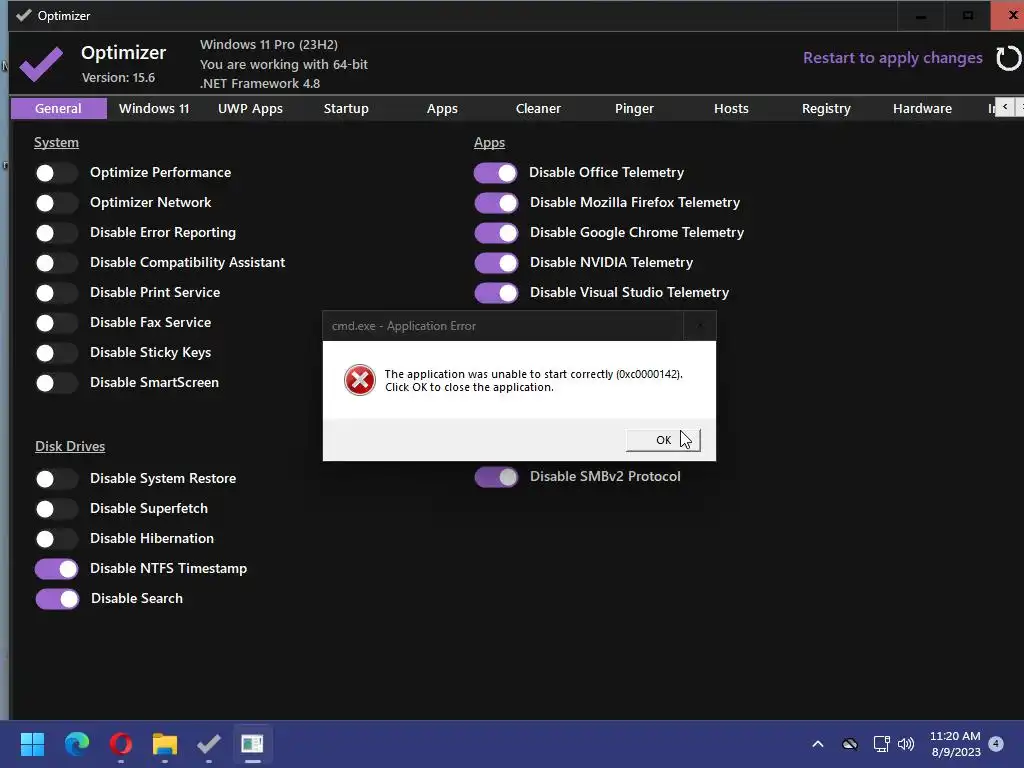The height and width of the screenshot is (768, 1024).
Task: Toggle Disable SMBv2 Protocol switch
Action: [x=496, y=477]
